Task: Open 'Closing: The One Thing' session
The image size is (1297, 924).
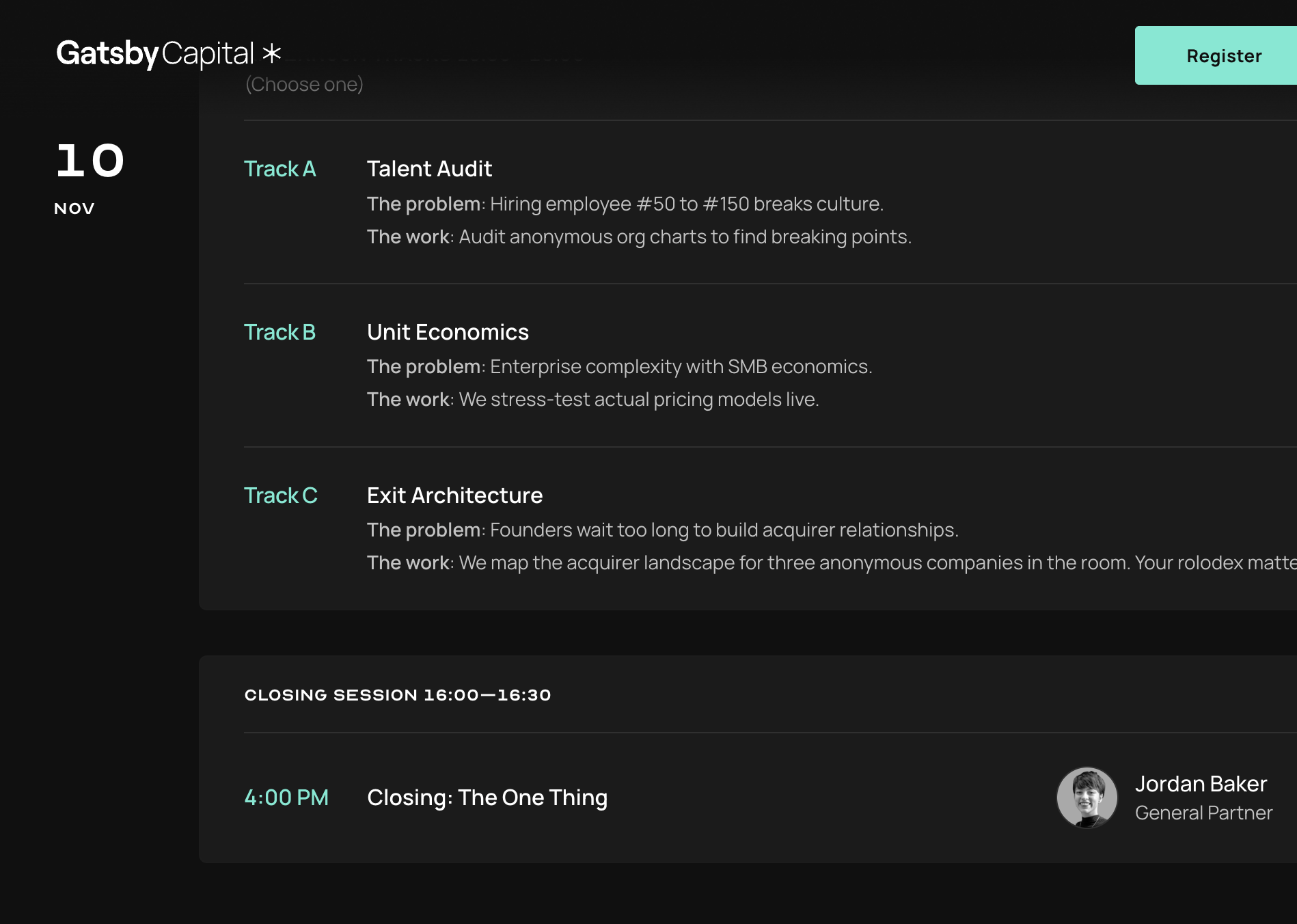Action: (x=487, y=797)
